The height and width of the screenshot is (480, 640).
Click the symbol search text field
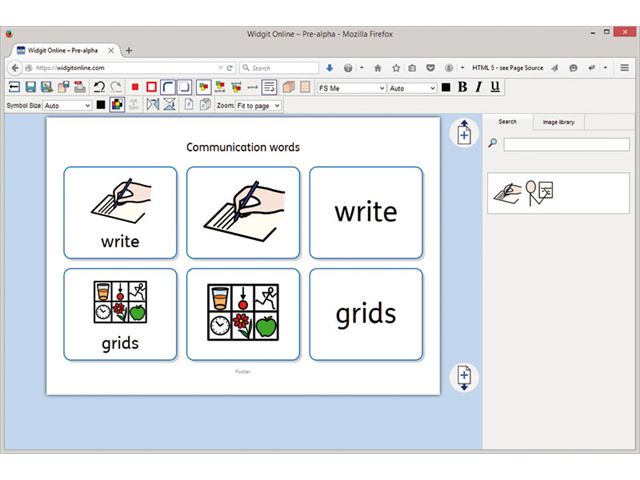567,144
